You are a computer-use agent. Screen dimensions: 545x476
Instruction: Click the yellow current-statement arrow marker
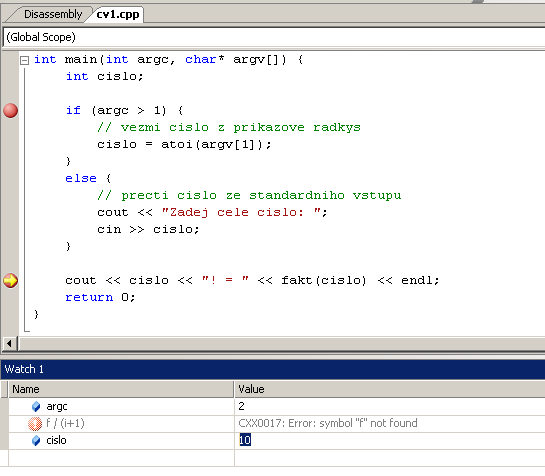point(10,281)
